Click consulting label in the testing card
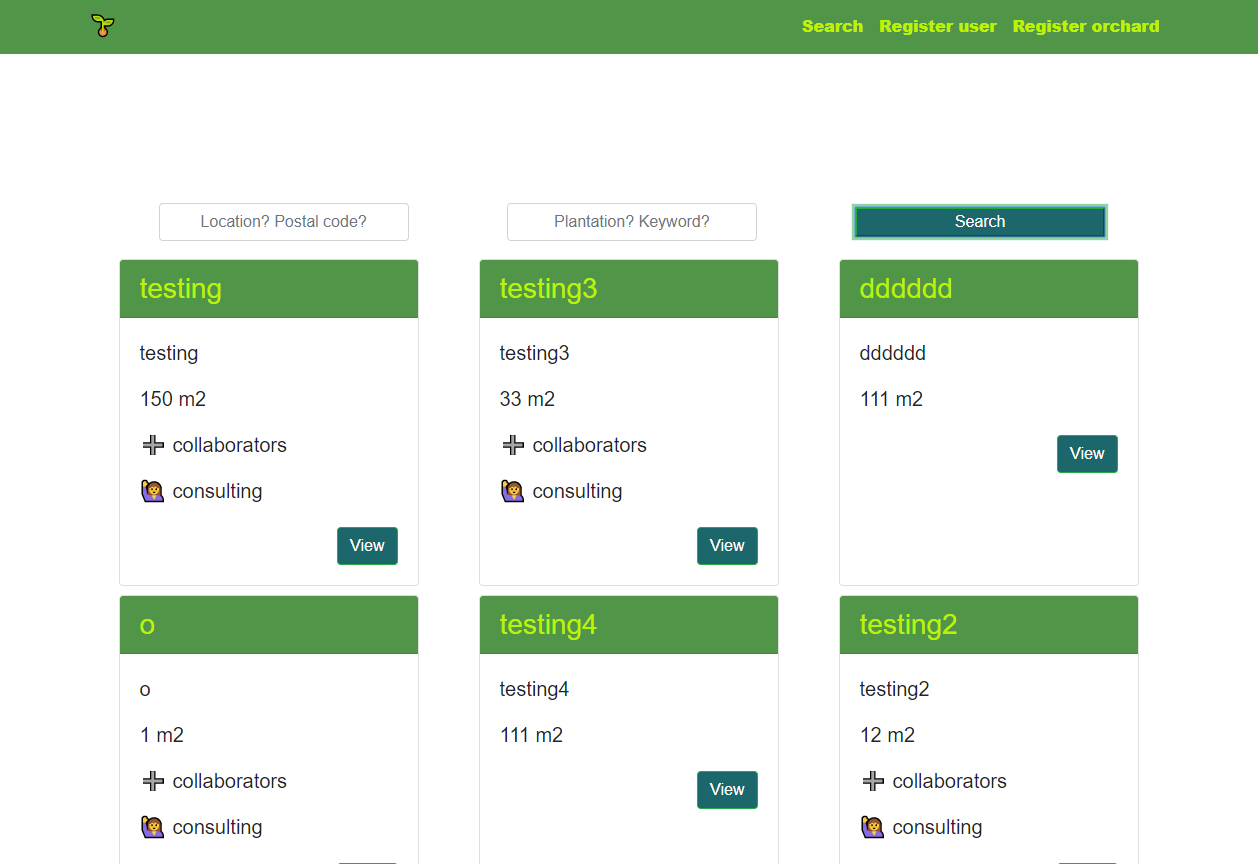The image size is (1258, 864). click(x=217, y=491)
